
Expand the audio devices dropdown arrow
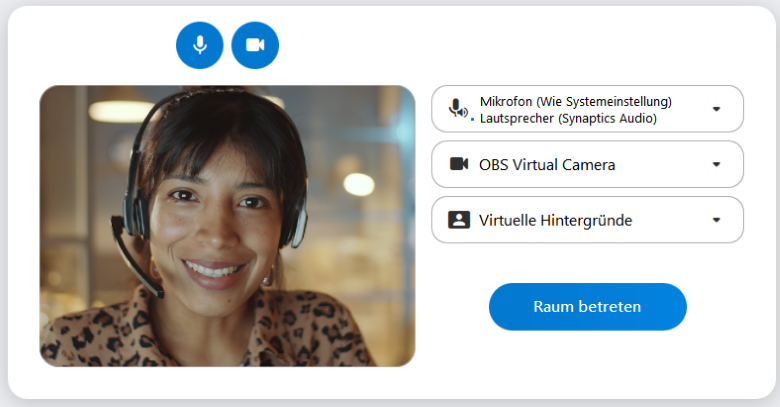tap(716, 109)
